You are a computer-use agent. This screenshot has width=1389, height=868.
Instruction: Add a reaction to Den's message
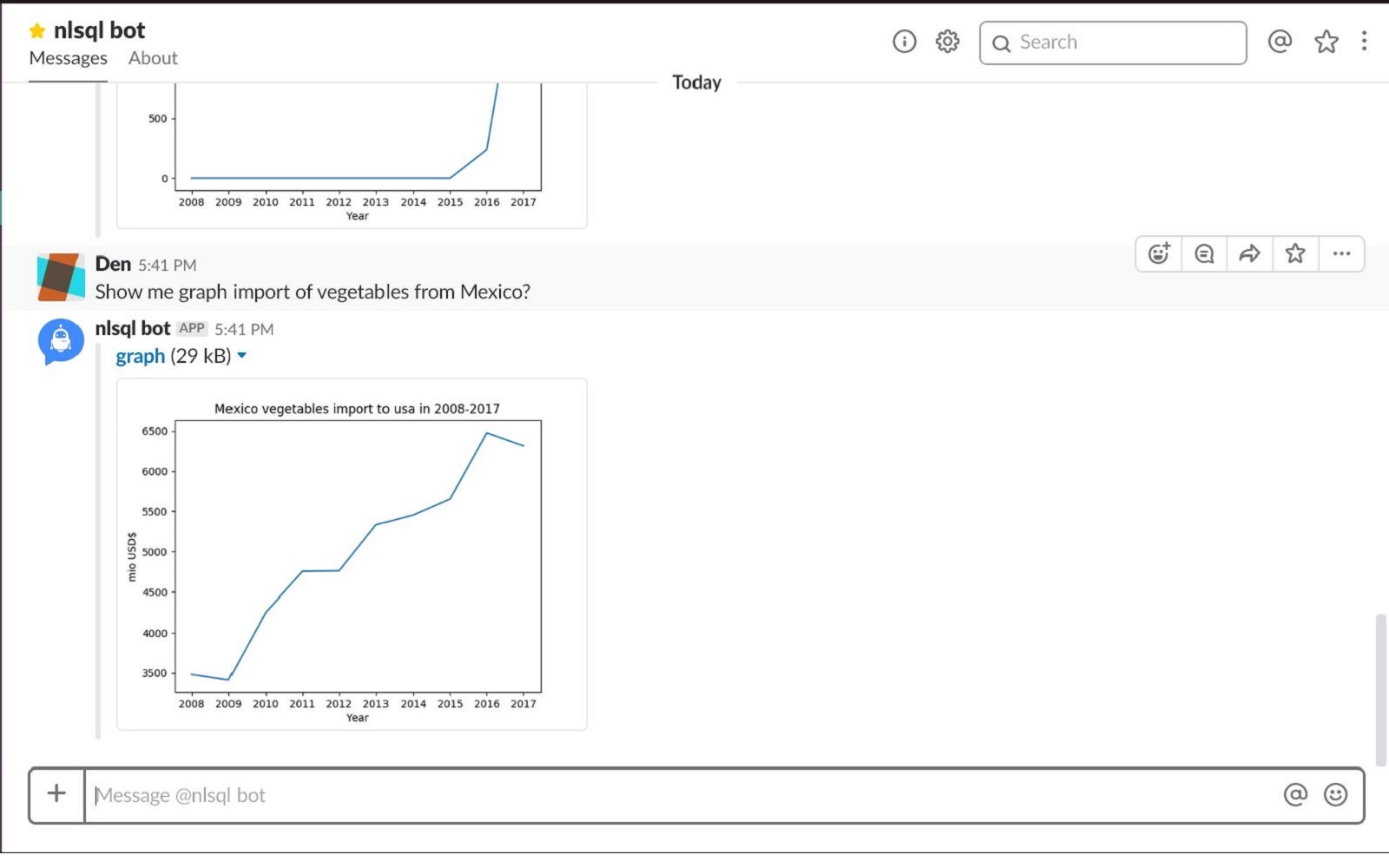[x=1159, y=253]
